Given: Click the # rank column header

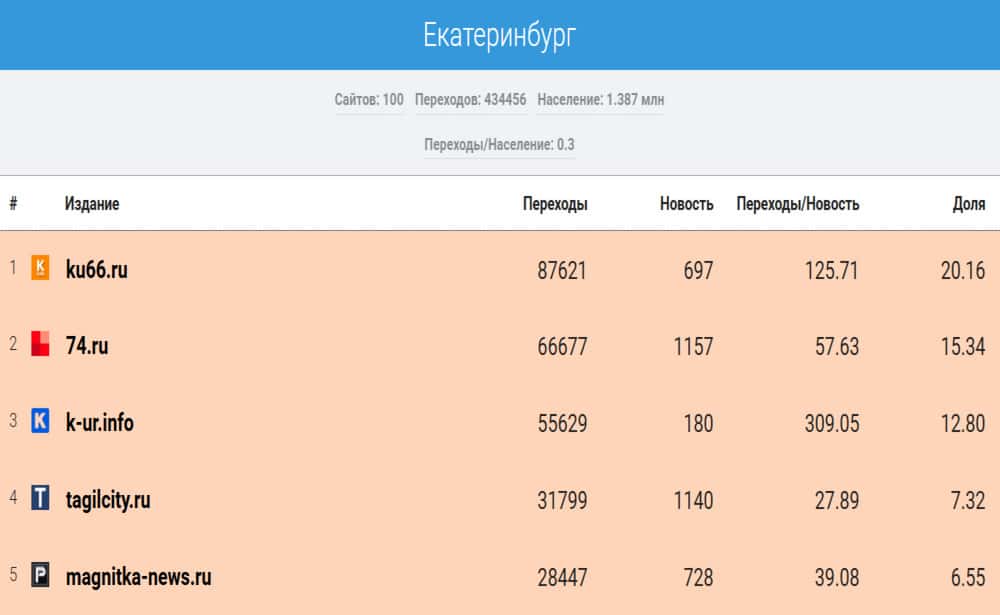Looking at the screenshot, I should tap(13, 204).
